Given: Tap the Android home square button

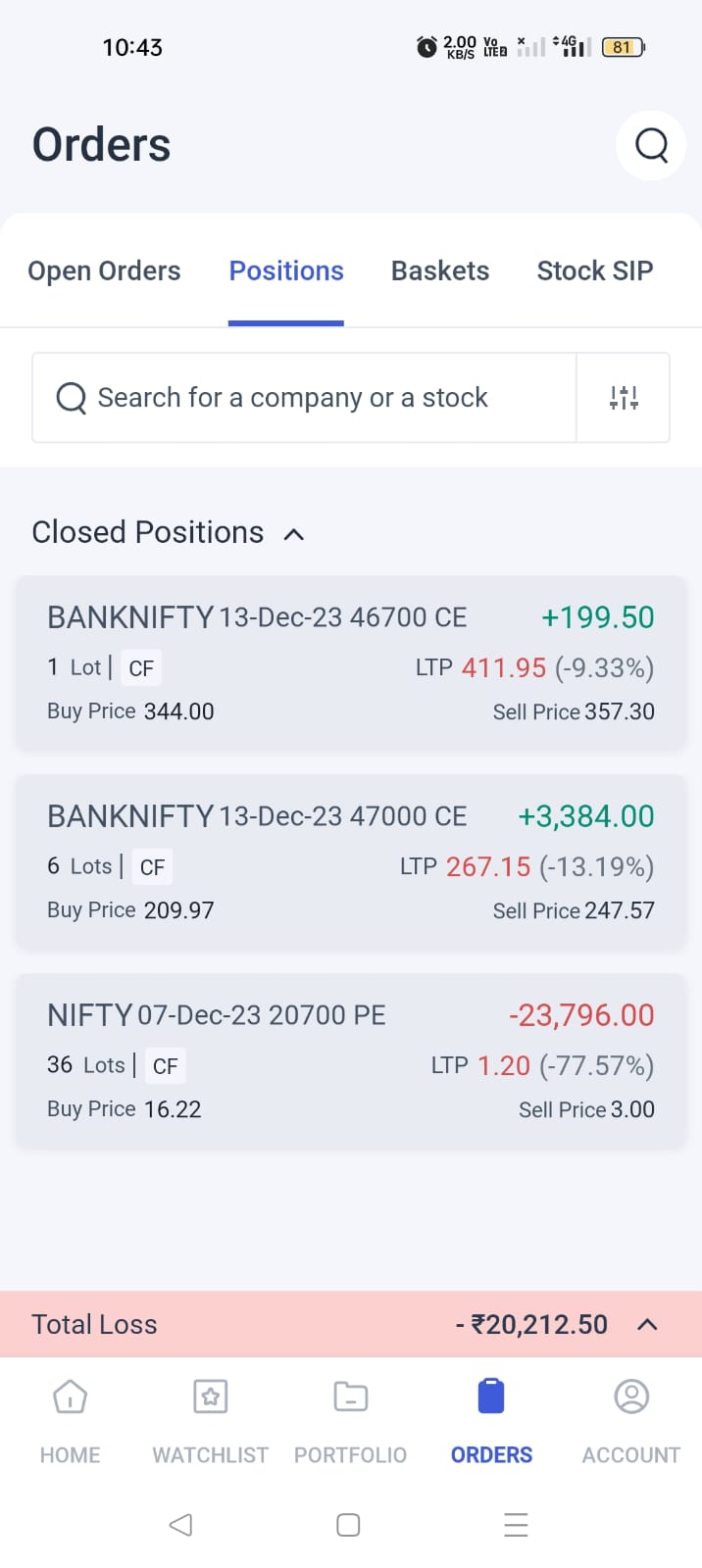Looking at the screenshot, I should tap(348, 1525).
